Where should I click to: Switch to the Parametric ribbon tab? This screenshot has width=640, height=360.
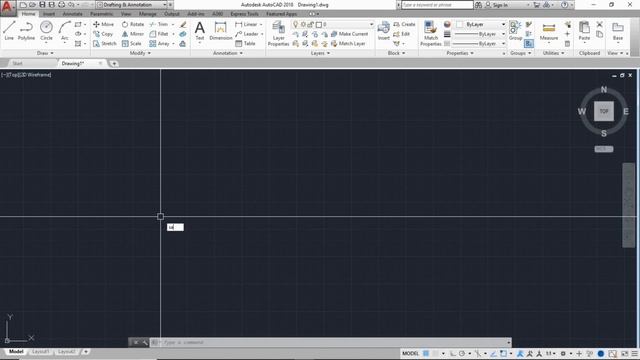click(102, 14)
